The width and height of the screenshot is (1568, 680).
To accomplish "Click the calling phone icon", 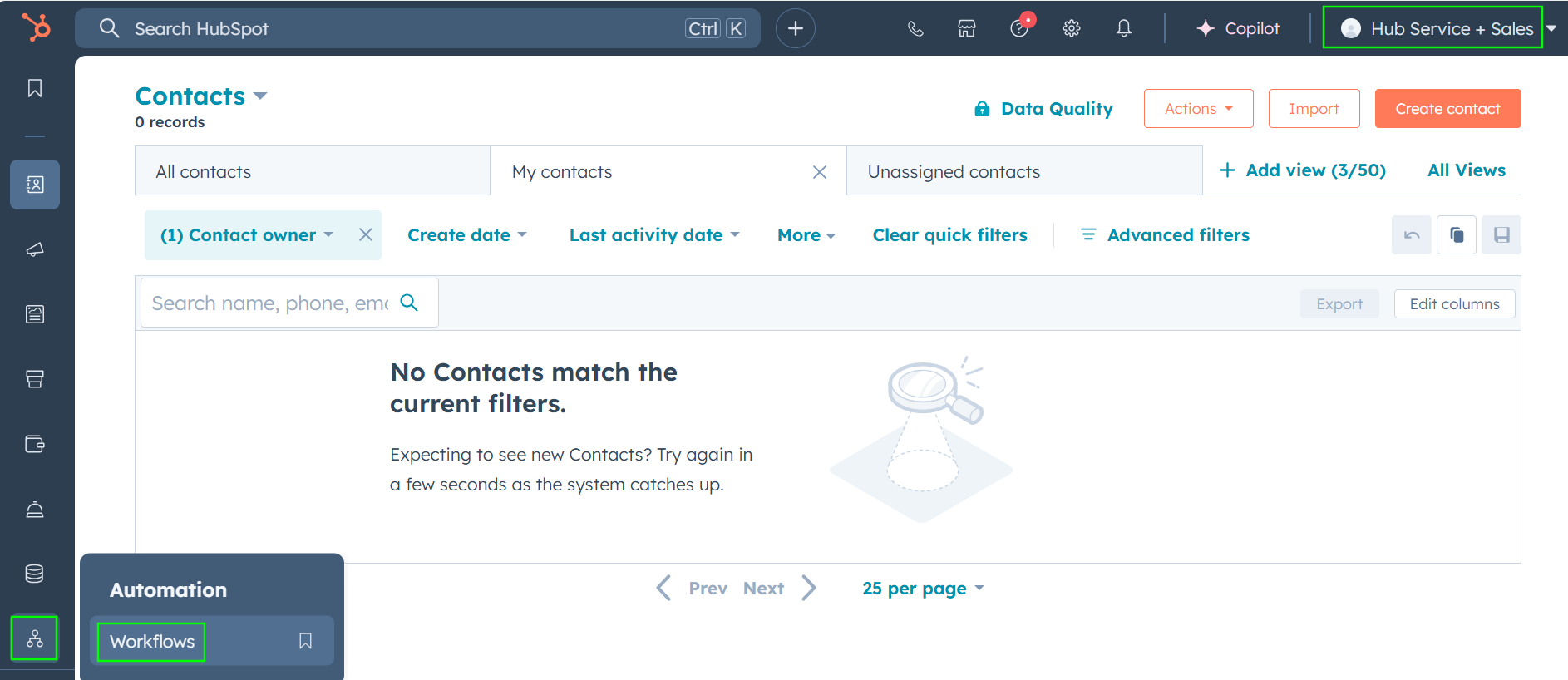I will coord(915,29).
